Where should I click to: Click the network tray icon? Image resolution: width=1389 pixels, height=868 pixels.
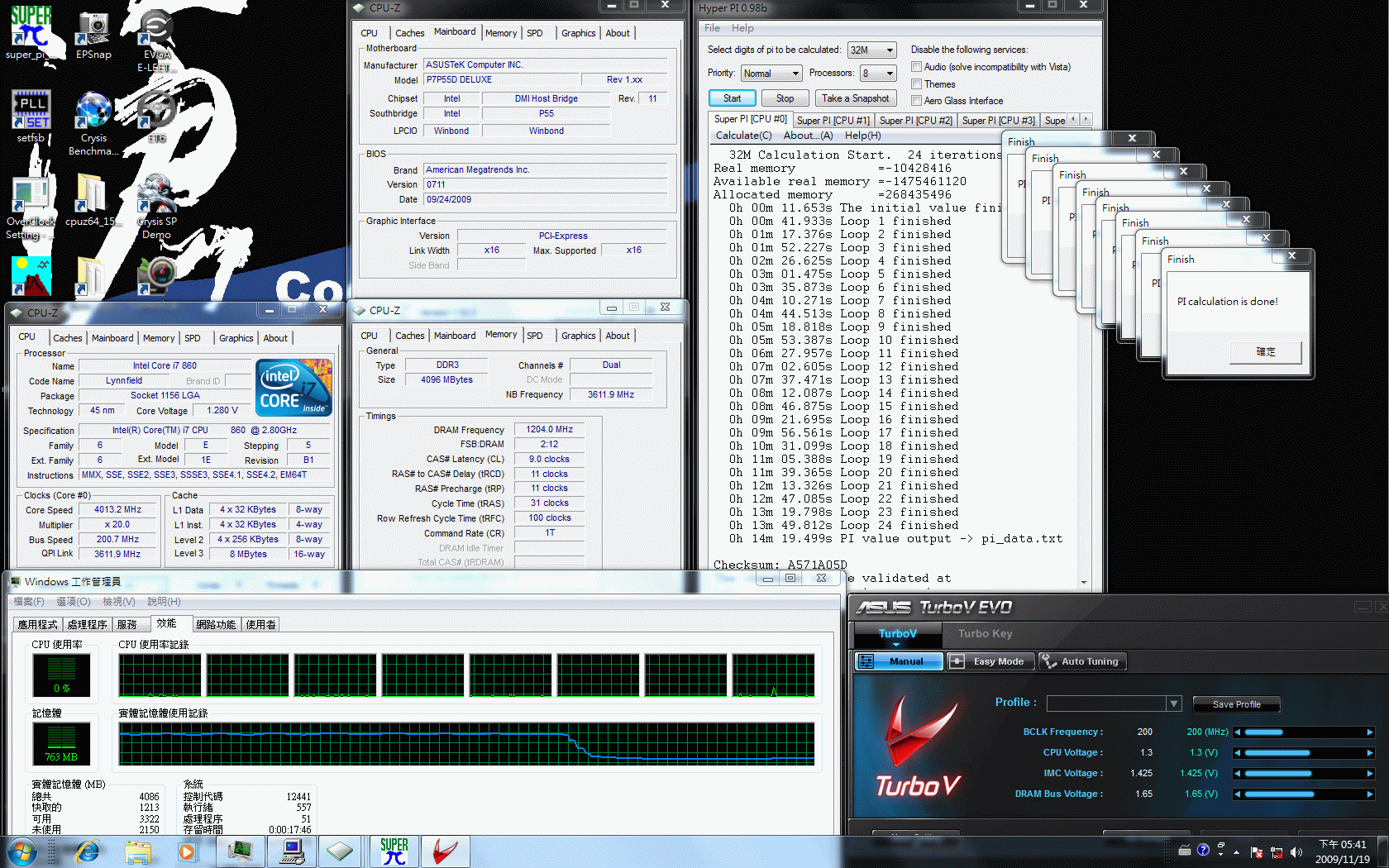click(1277, 852)
